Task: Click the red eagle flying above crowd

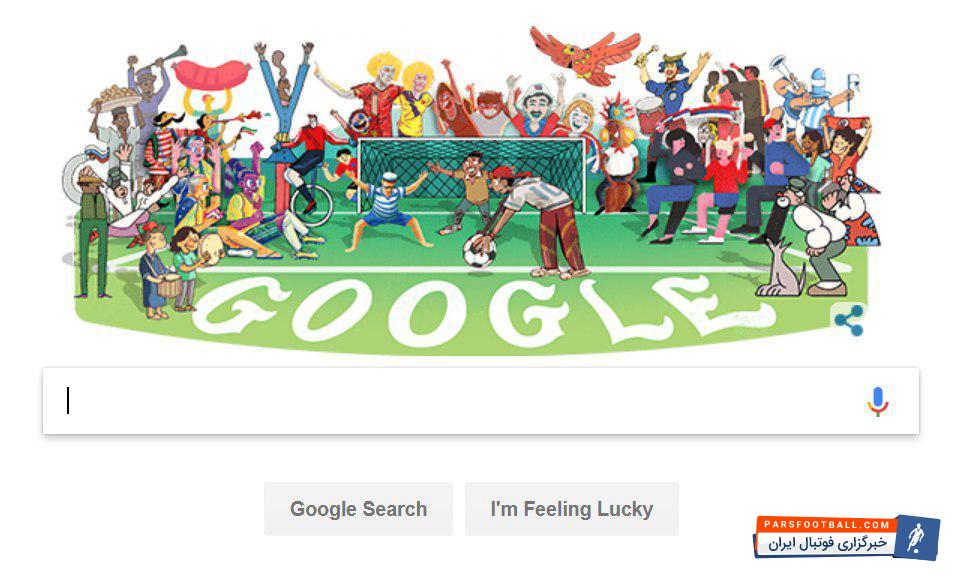Action: click(x=585, y=56)
